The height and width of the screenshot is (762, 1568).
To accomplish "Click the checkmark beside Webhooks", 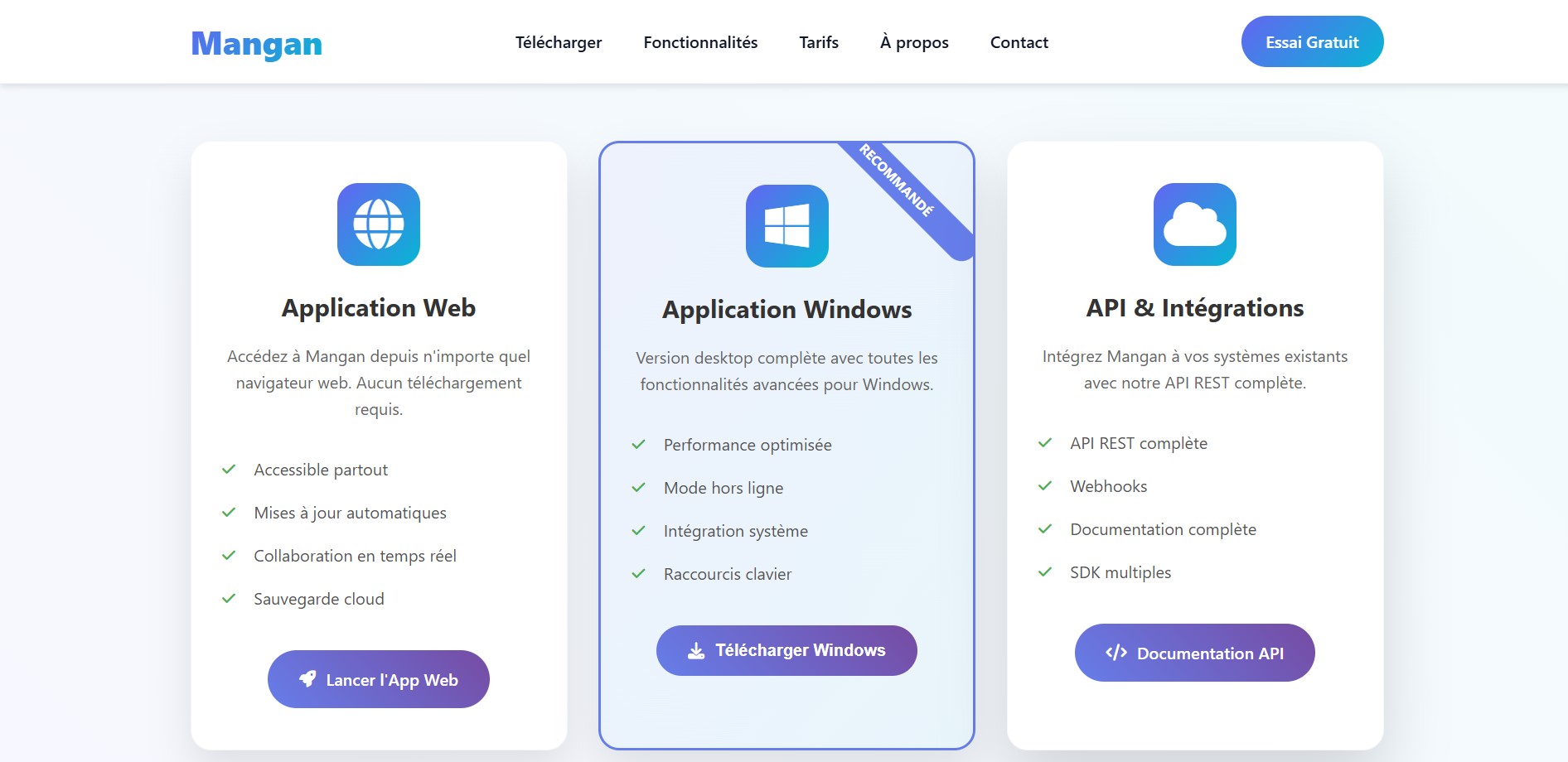I will click(1045, 486).
